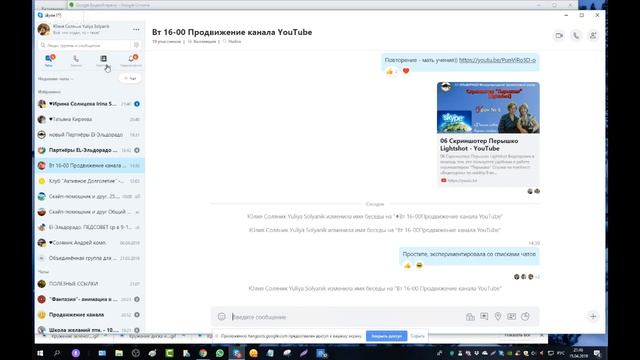Open the Notifications tab with bell icon
This screenshot has width=640, height=360.
click(131, 60)
